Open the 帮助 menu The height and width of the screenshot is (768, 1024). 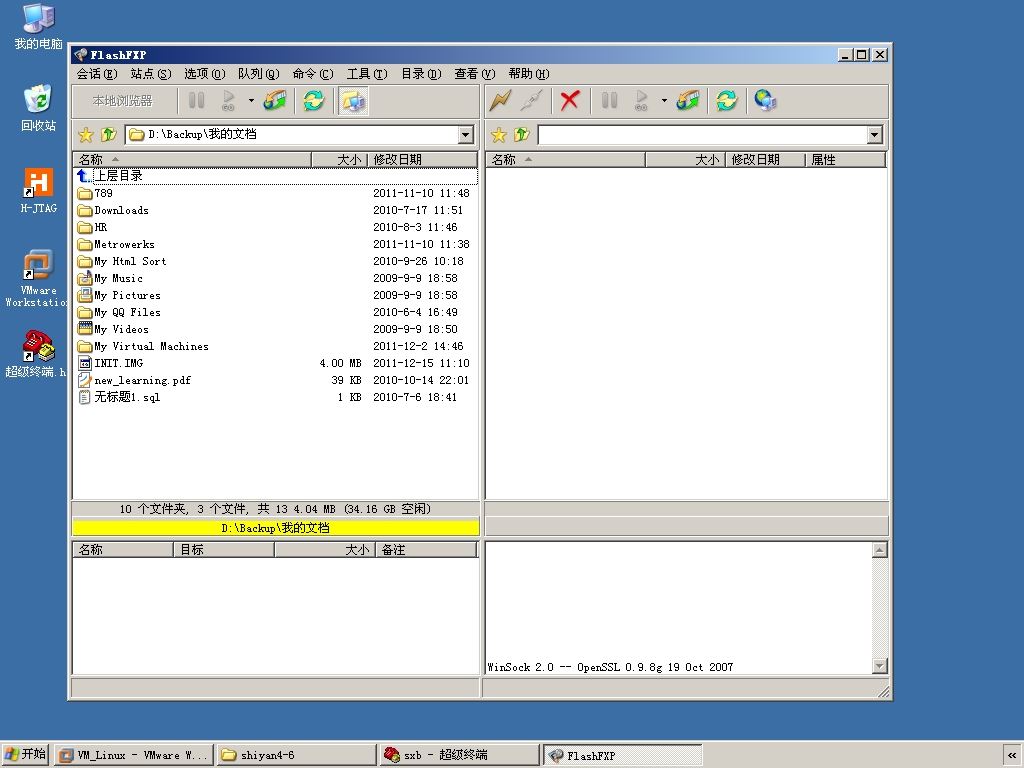[x=529, y=74]
